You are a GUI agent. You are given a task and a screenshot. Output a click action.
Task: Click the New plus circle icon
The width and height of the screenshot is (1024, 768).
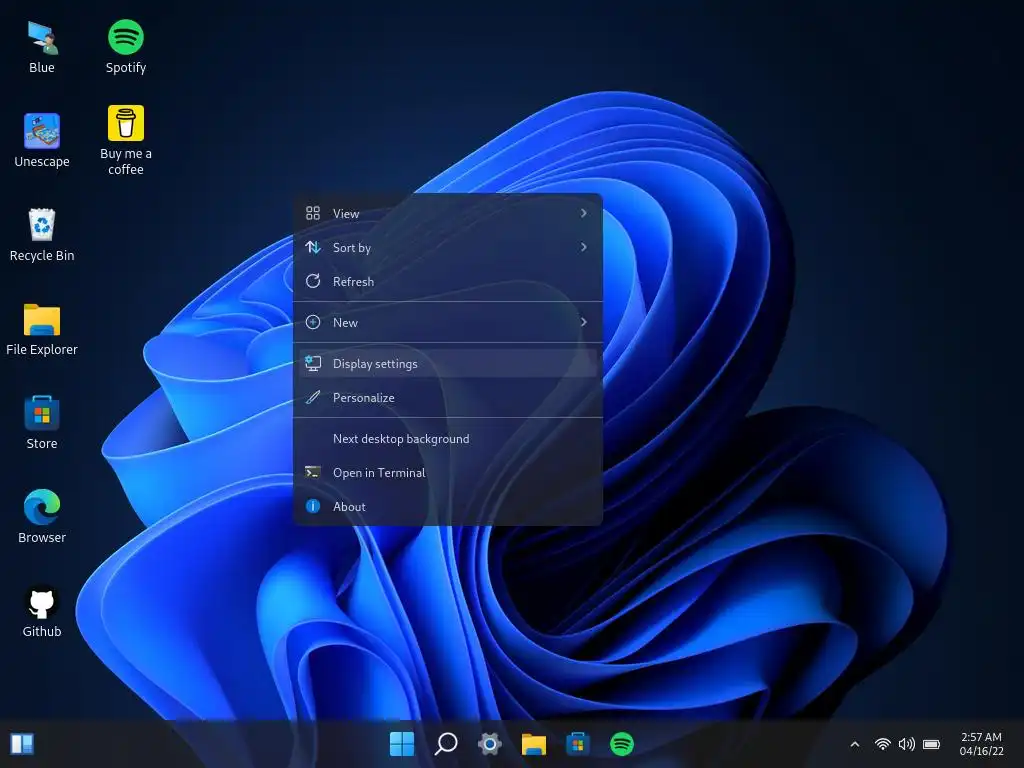click(313, 323)
